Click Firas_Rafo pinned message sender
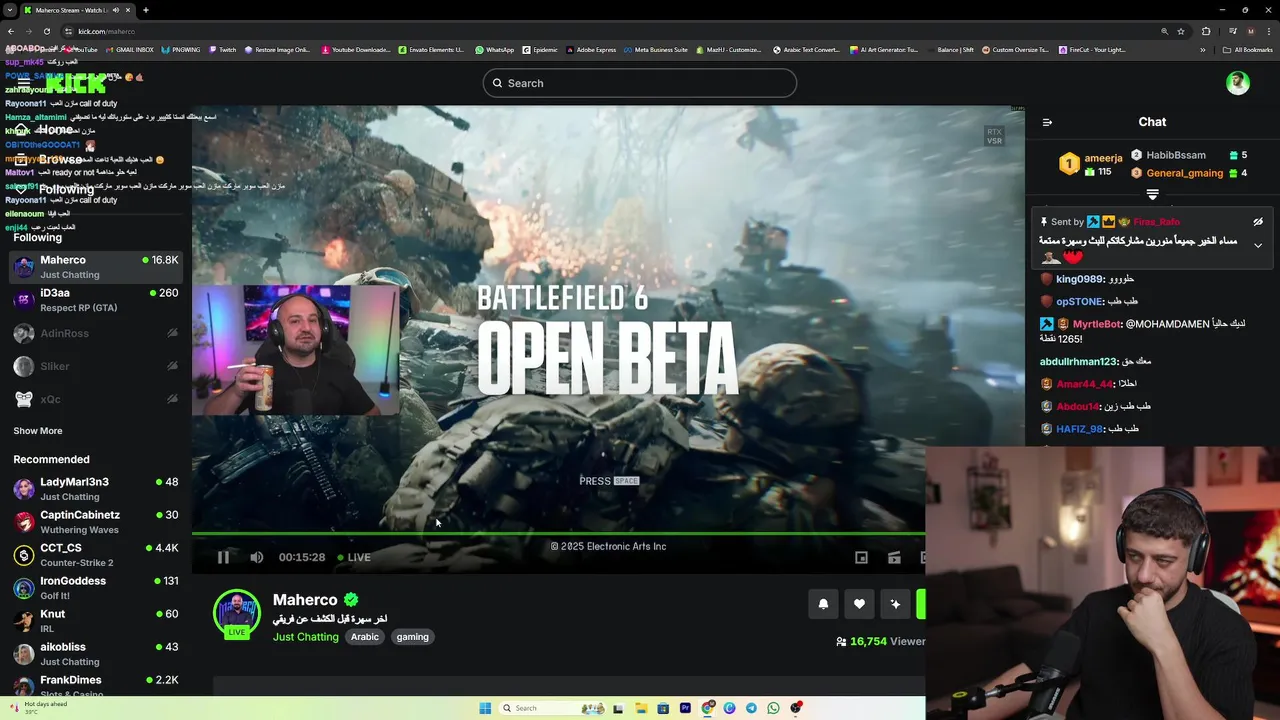The height and width of the screenshot is (720, 1280). point(1157,222)
